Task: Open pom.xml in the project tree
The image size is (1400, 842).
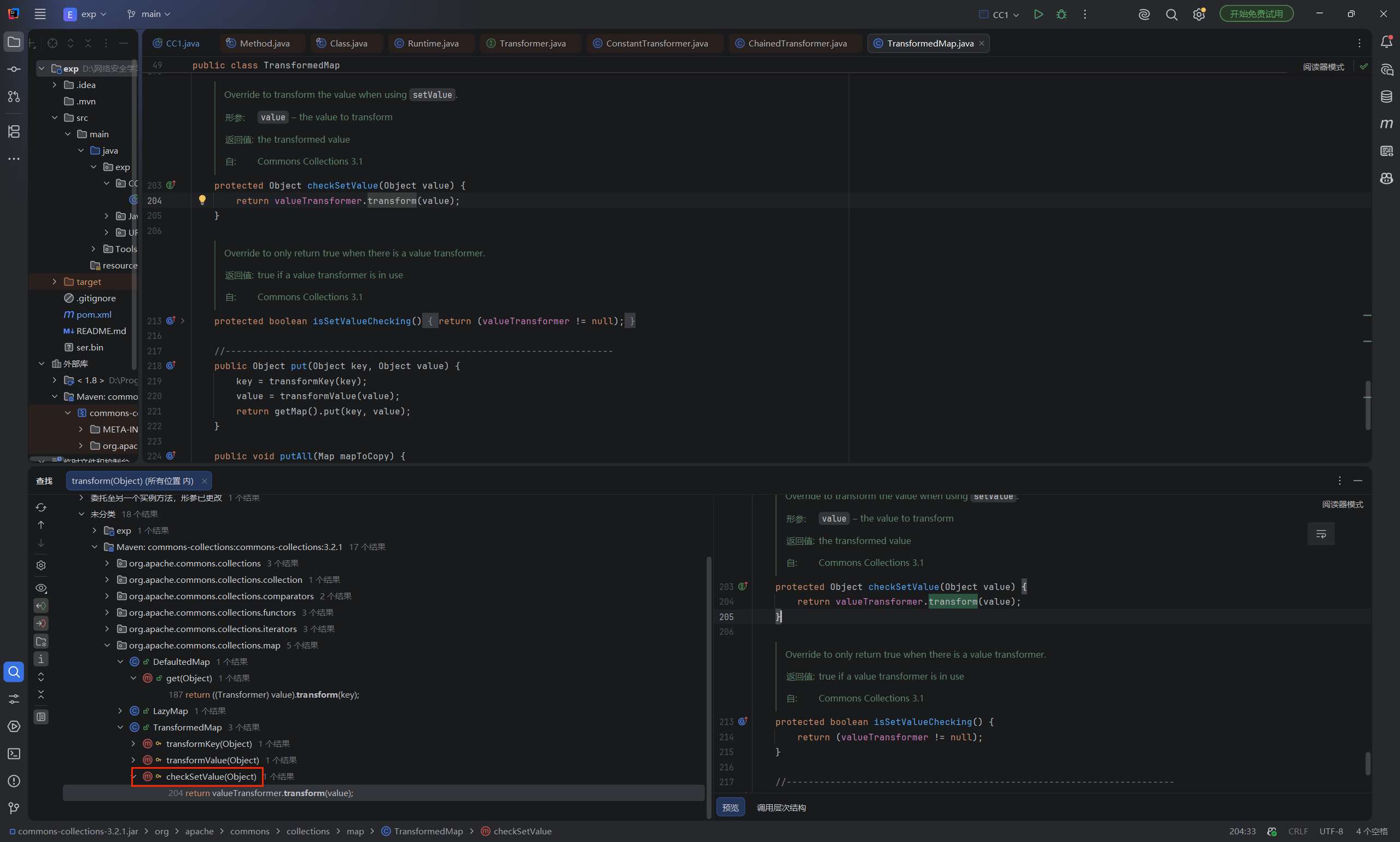Action: [x=94, y=314]
